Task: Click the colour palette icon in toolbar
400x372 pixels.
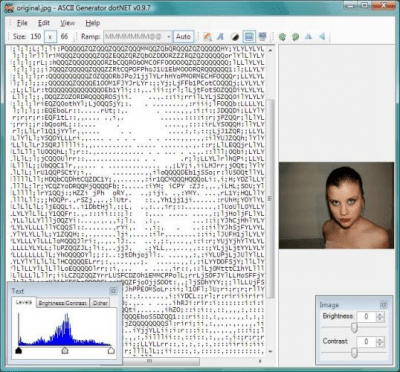Action: 208,36
